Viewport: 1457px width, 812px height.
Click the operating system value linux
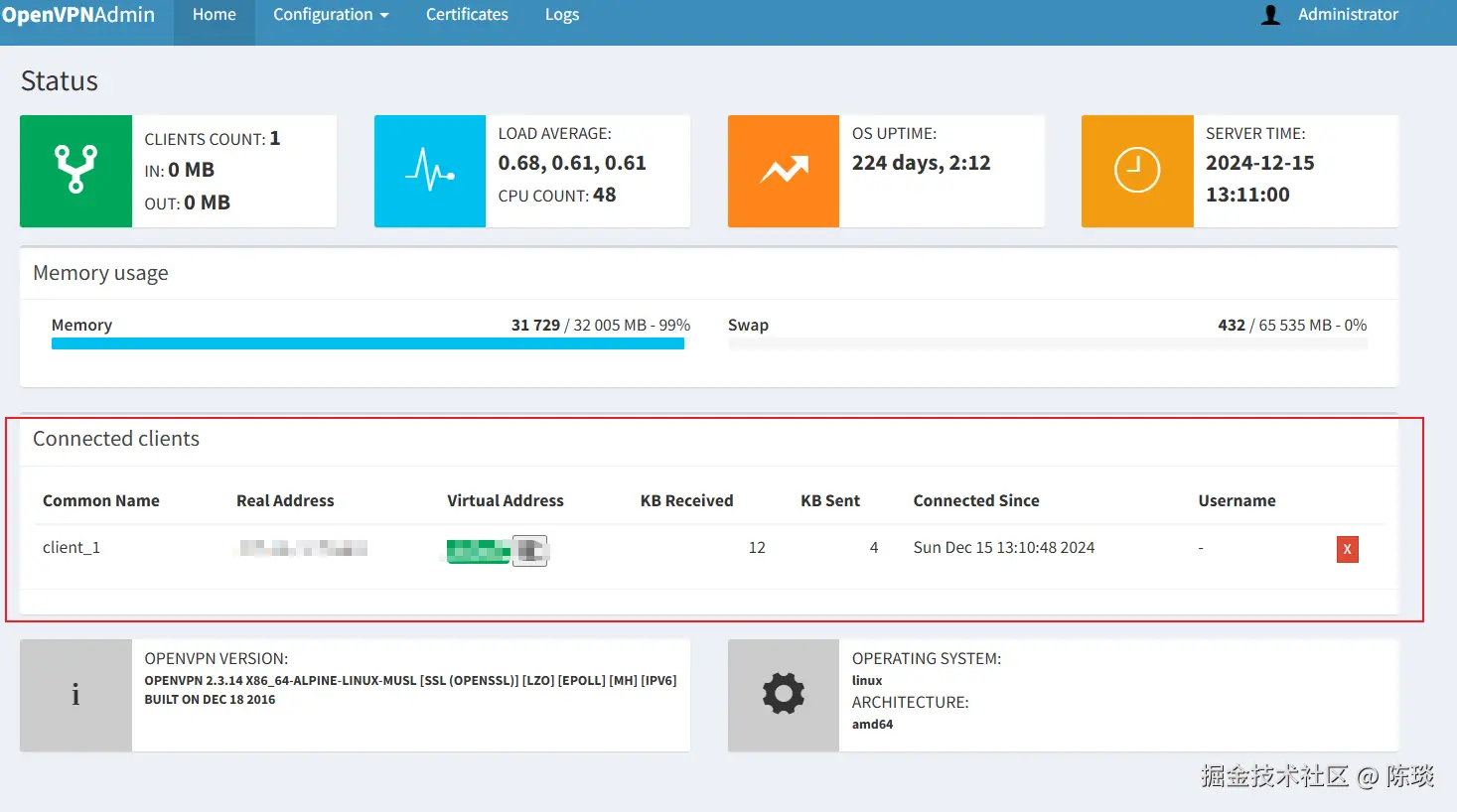[x=867, y=681]
